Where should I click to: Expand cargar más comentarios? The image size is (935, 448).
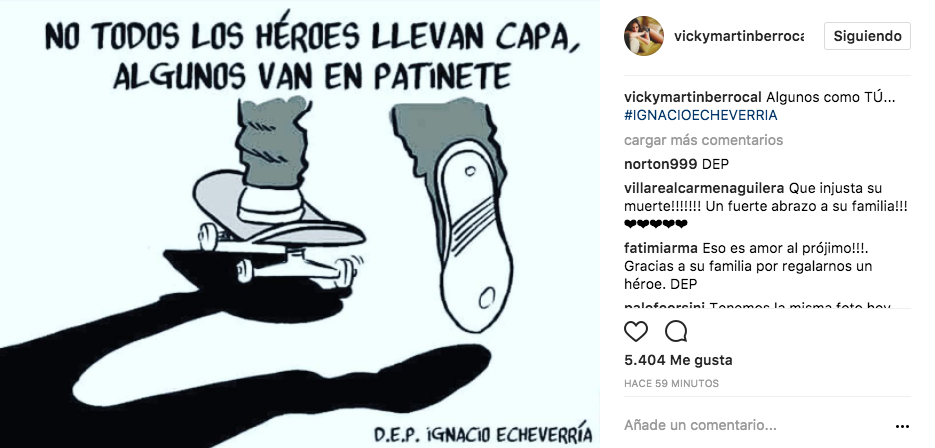[704, 140]
